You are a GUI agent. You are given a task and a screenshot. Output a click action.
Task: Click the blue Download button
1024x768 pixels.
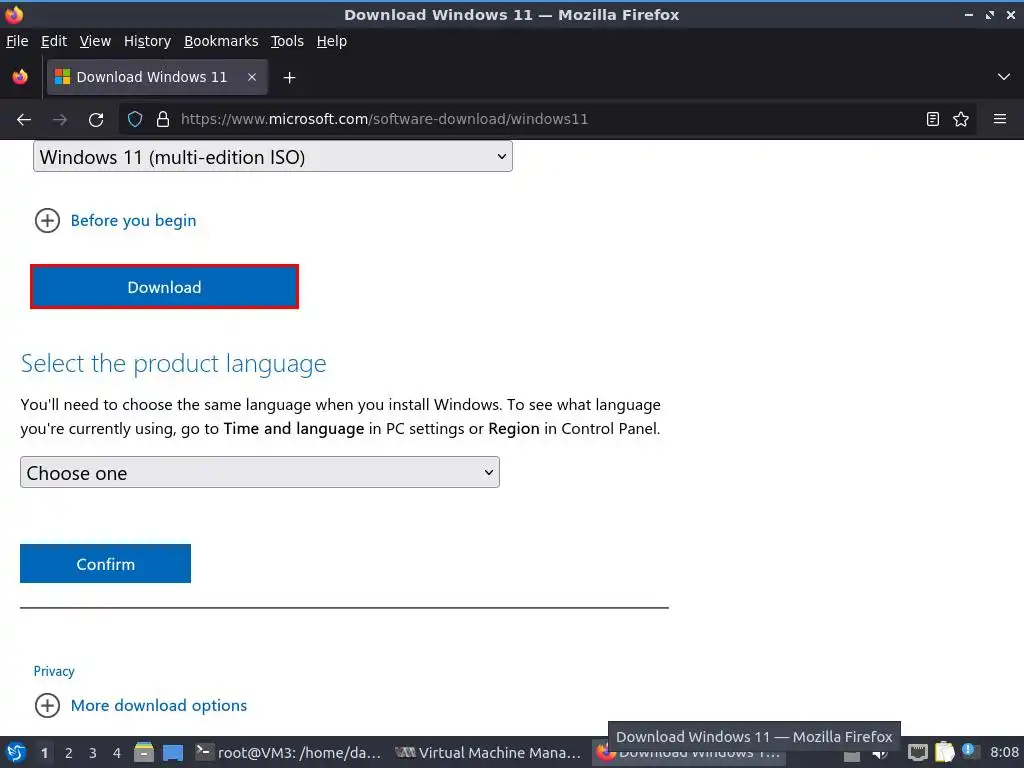pyautogui.click(x=165, y=287)
